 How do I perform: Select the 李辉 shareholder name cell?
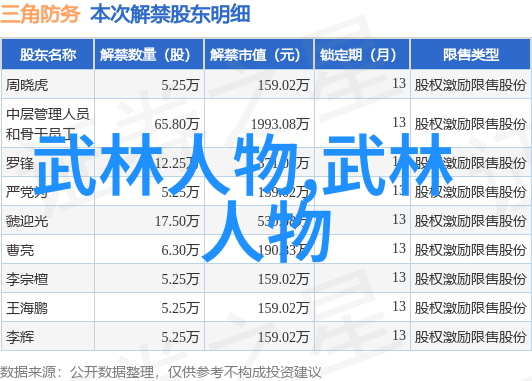(48, 337)
